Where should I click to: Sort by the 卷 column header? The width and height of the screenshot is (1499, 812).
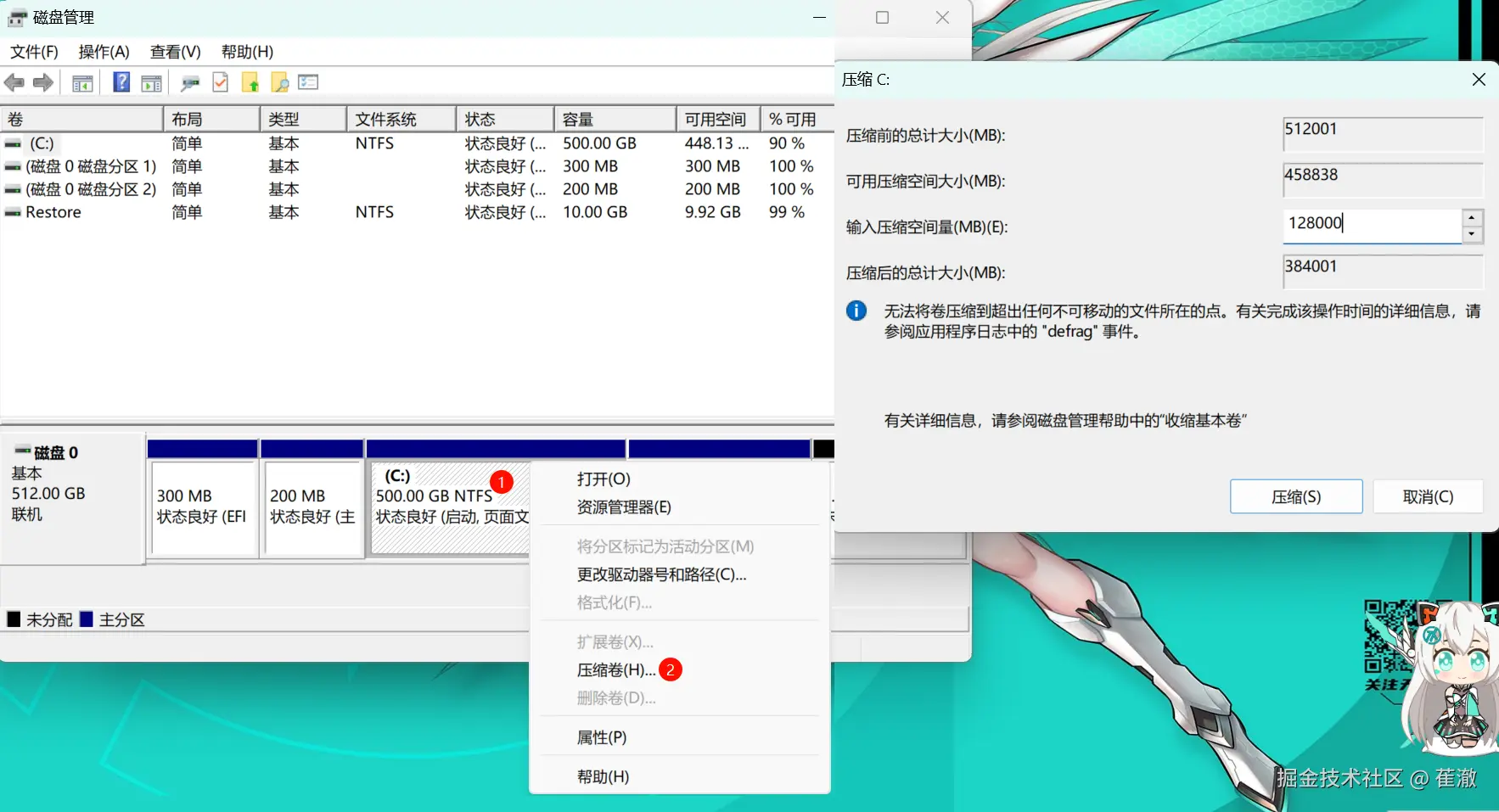click(x=81, y=120)
